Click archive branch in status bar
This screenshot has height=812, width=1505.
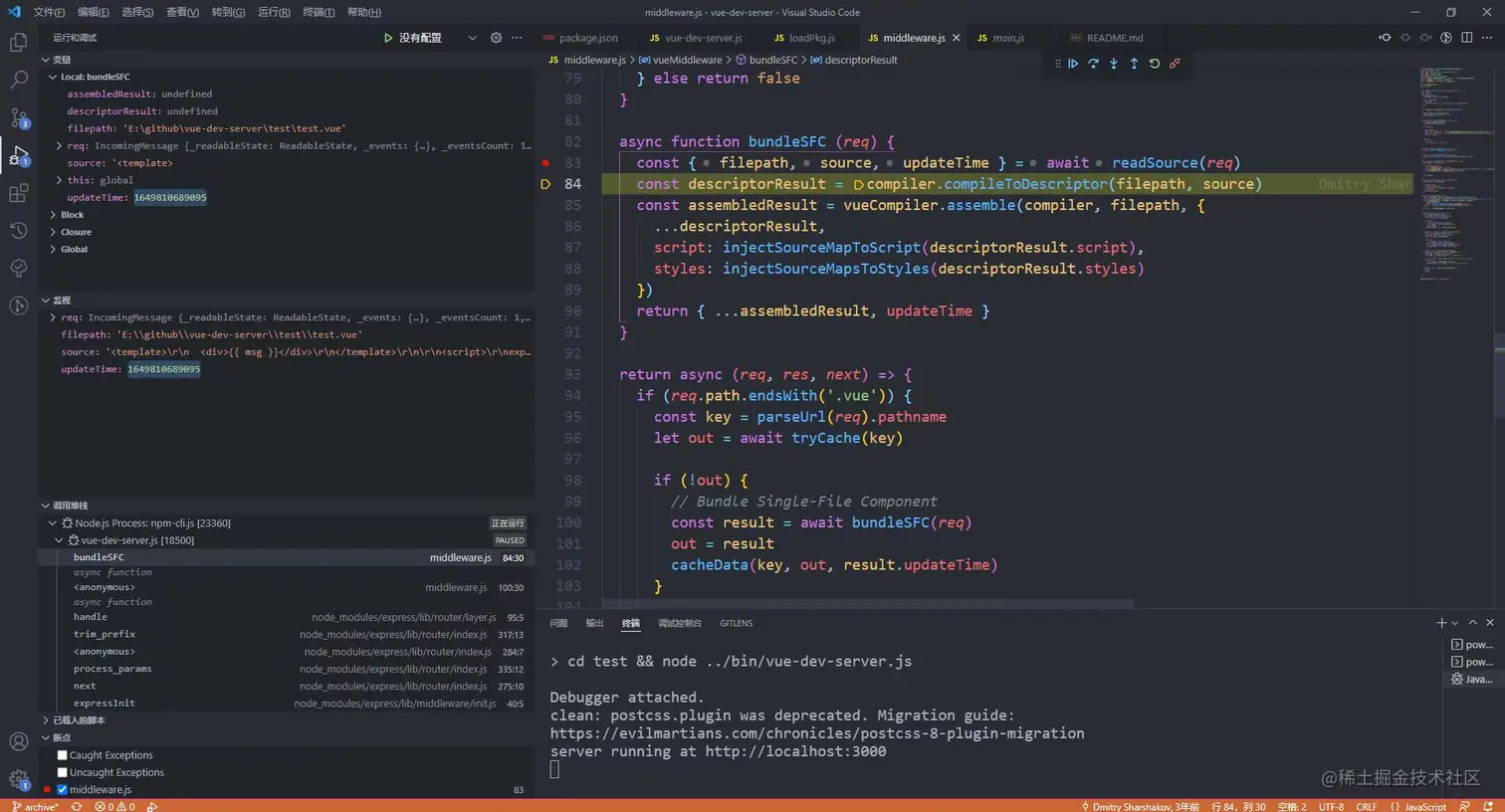[35, 806]
